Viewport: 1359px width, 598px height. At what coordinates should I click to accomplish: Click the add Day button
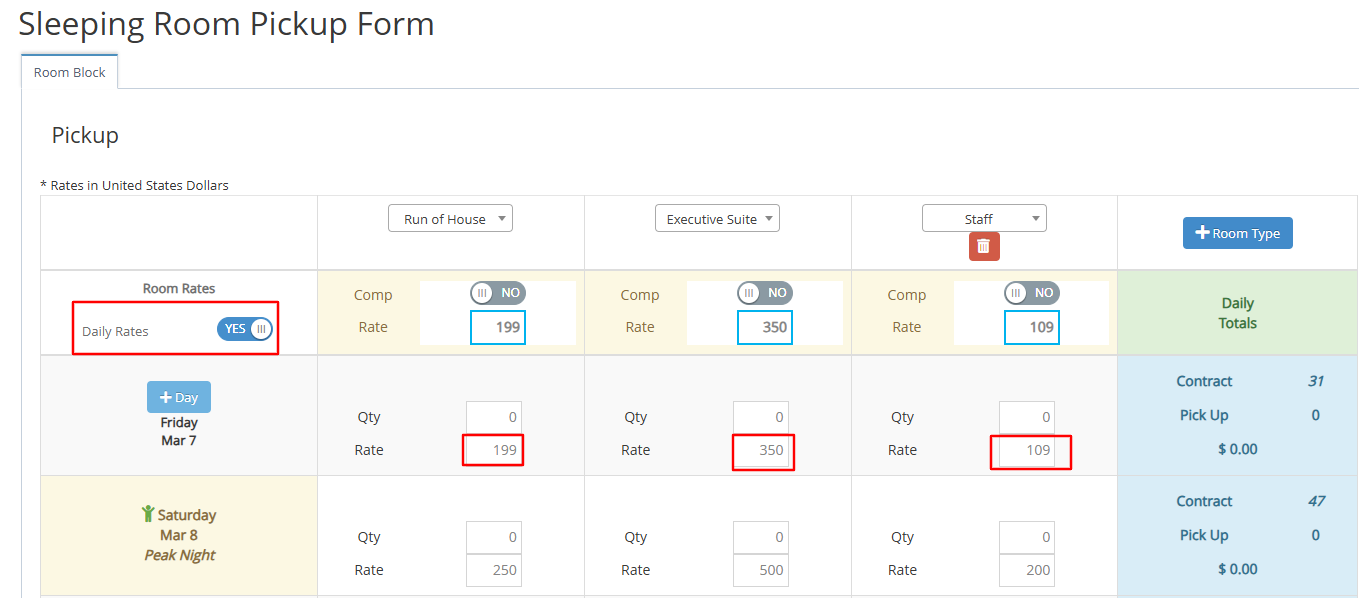click(x=179, y=397)
